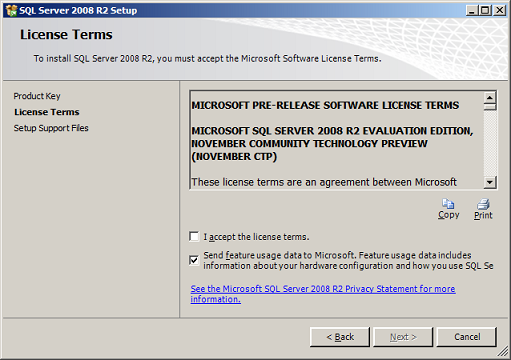Select the Product Key step
The height and width of the screenshot is (360, 511).
[37, 96]
